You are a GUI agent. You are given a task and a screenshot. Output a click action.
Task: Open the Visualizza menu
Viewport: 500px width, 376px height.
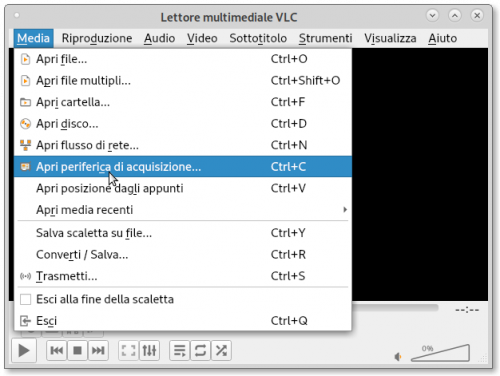390,38
